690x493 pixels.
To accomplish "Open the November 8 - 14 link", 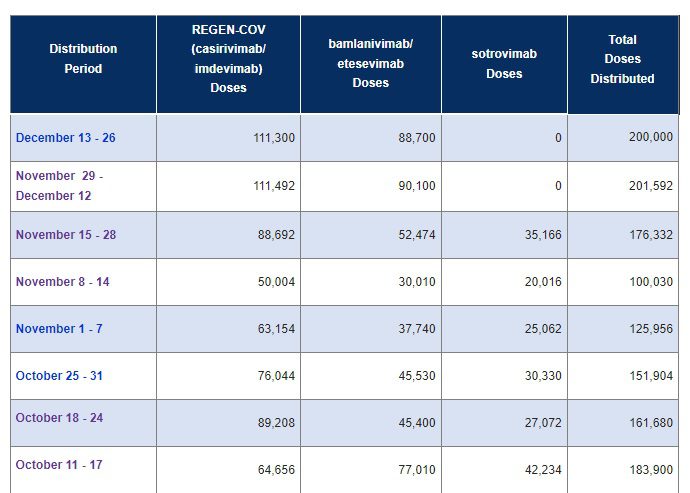I will point(62,282).
